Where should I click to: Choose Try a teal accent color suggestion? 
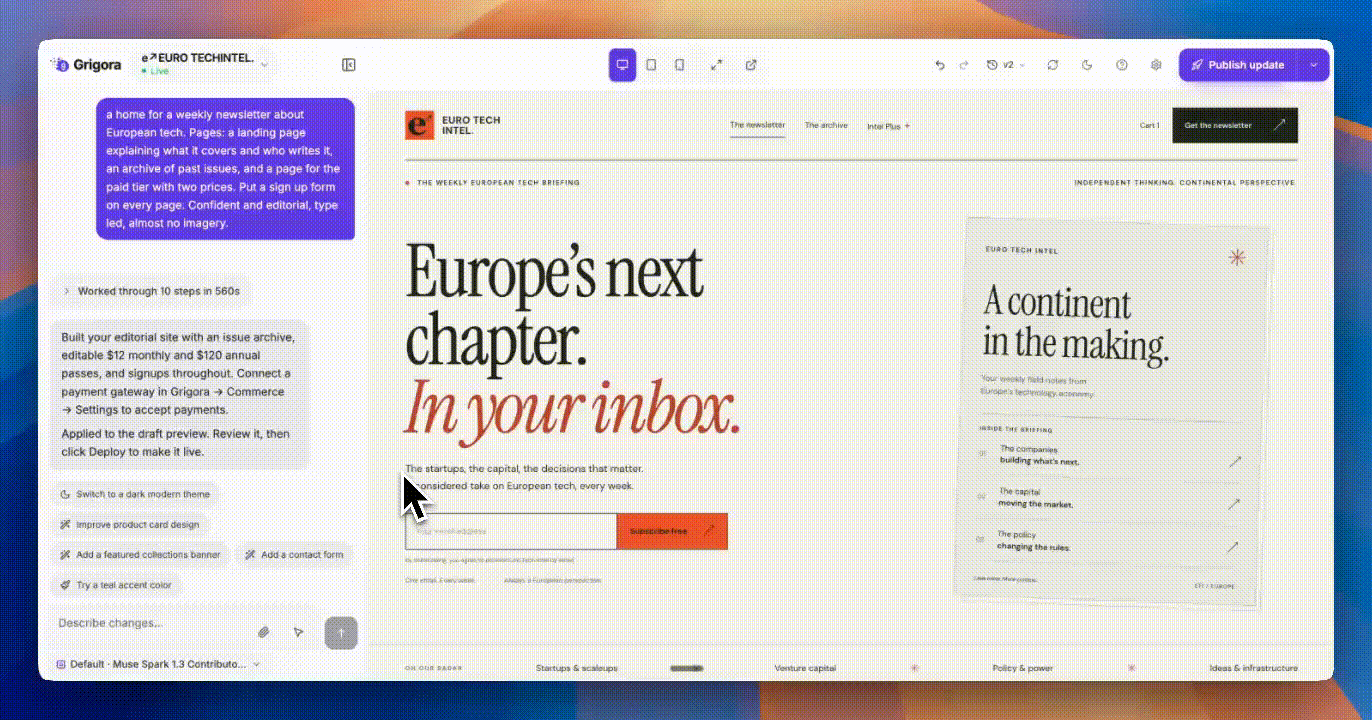click(x=116, y=585)
